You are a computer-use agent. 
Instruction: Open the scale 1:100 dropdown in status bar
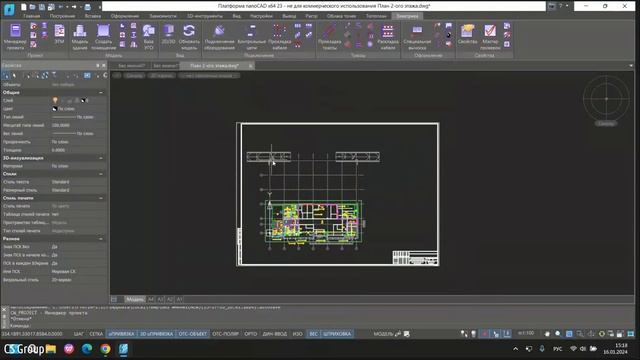pyautogui.click(x=527, y=333)
